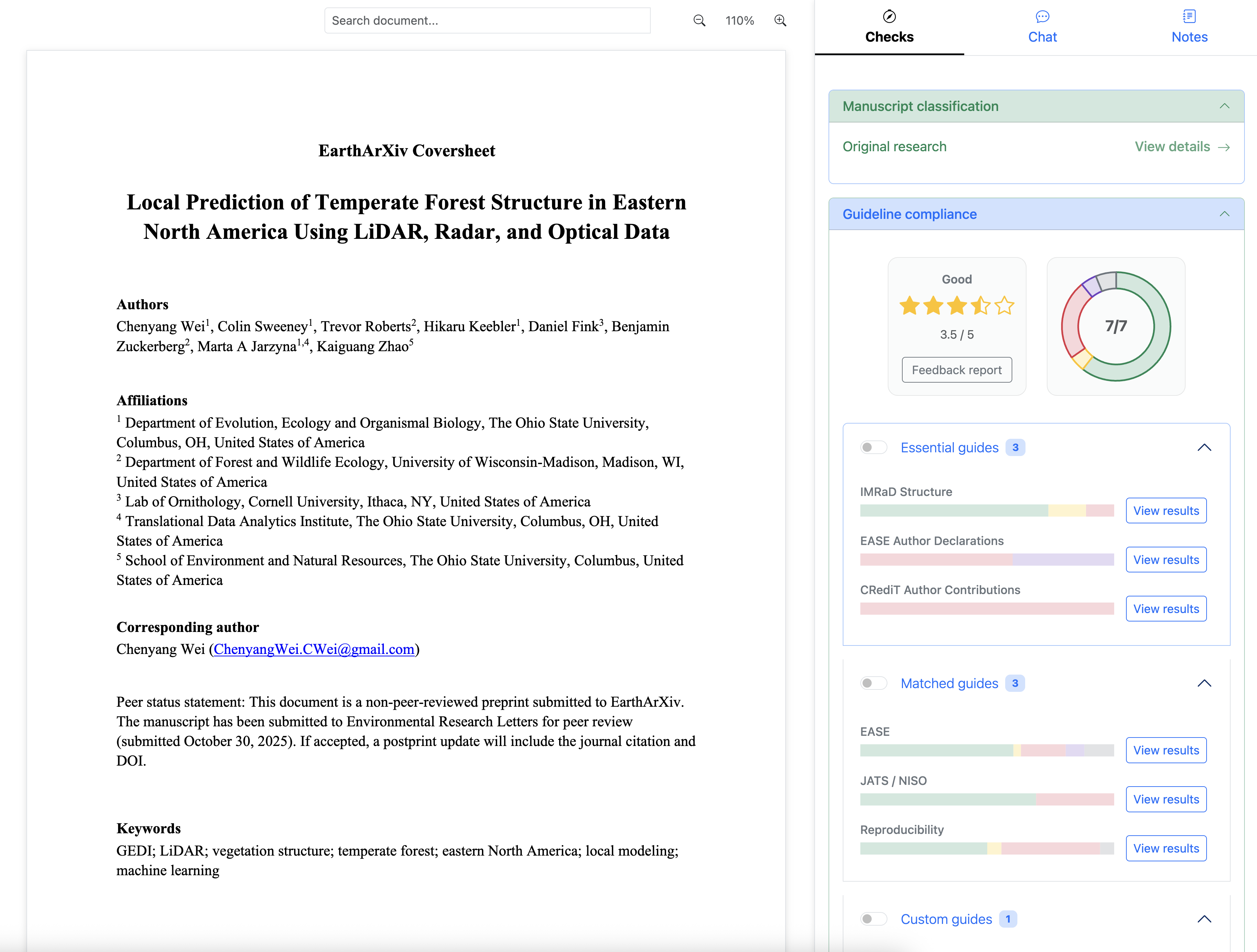This screenshot has width=1257, height=952.
Task: Collapse the Manuscript classification section
Action: [x=1225, y=106]
